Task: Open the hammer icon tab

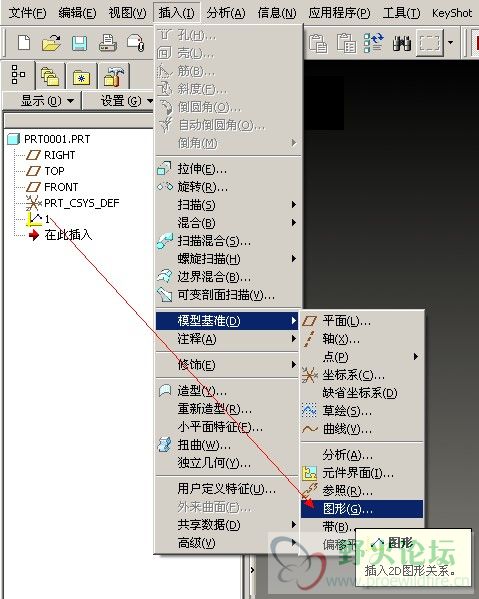Action: [x=113, y=76]
